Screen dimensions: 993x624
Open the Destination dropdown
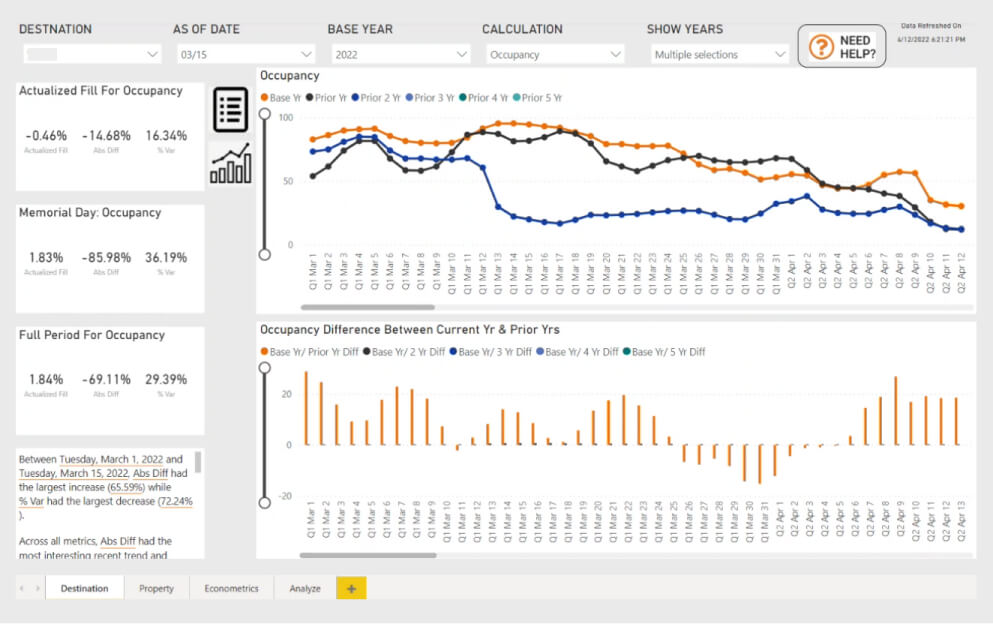(92, 54)
